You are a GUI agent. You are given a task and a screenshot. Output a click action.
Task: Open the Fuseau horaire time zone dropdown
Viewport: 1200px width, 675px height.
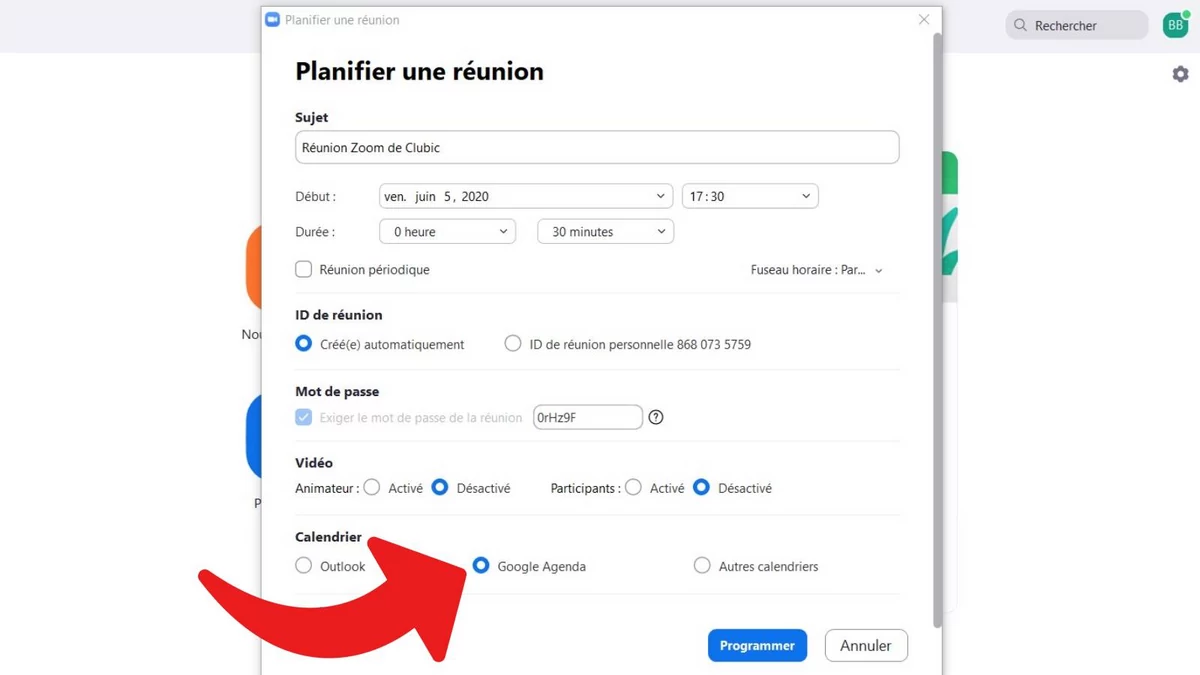(817, 270)
